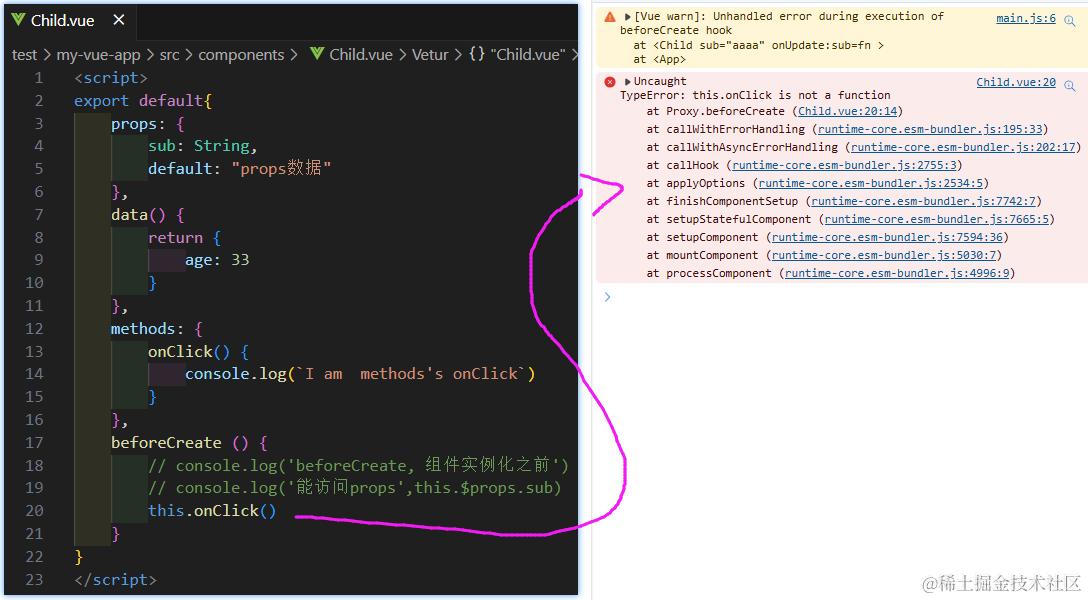This screenshot has height=600, width=1088.
Task: Click the red error circle icon
Action: [x=610, y=82]
